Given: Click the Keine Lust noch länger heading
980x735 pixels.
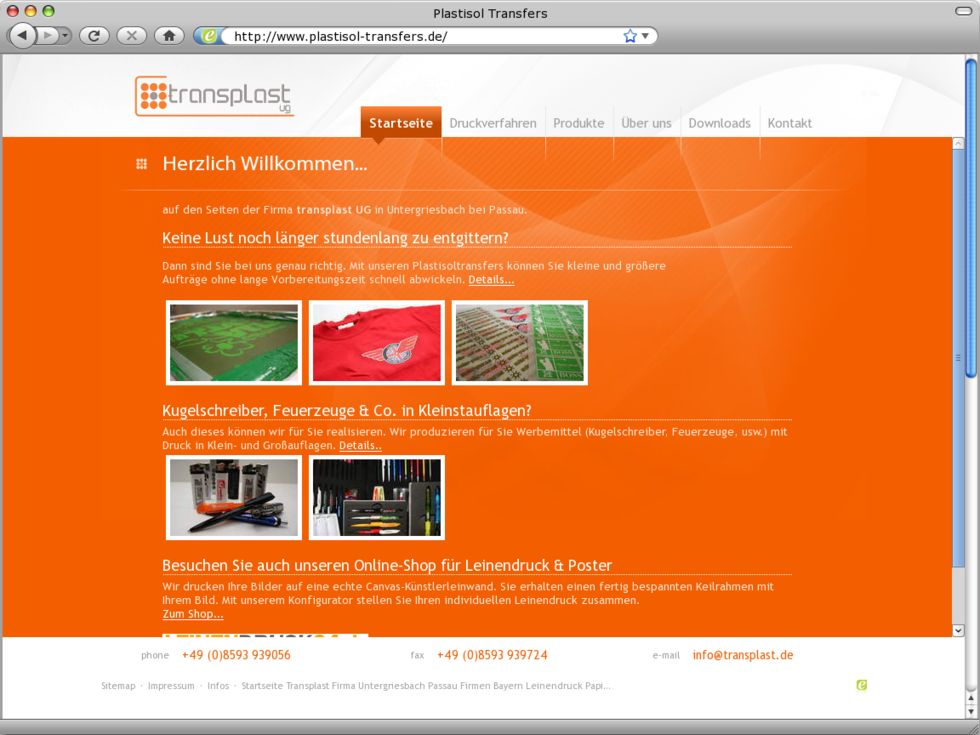Looking at the screenshot, I should [x=335, y=238].
